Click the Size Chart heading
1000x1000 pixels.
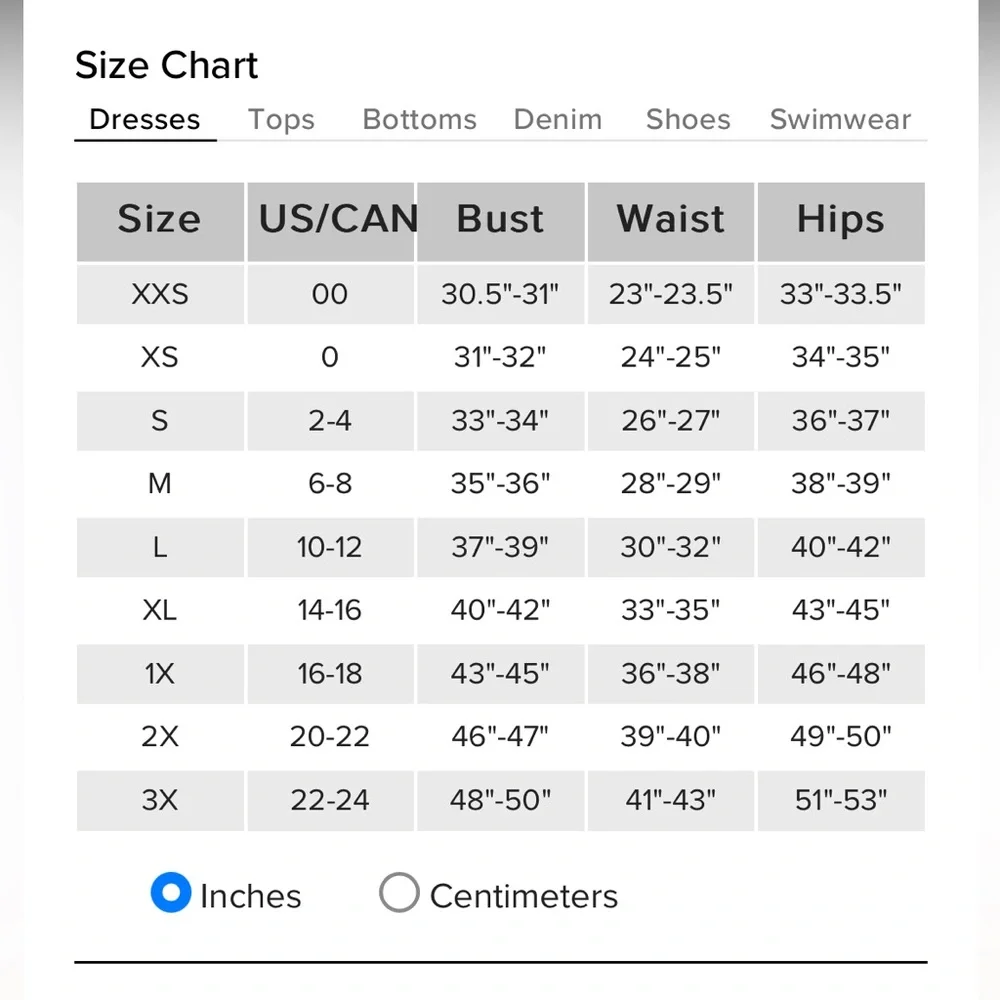coord(166,65)
